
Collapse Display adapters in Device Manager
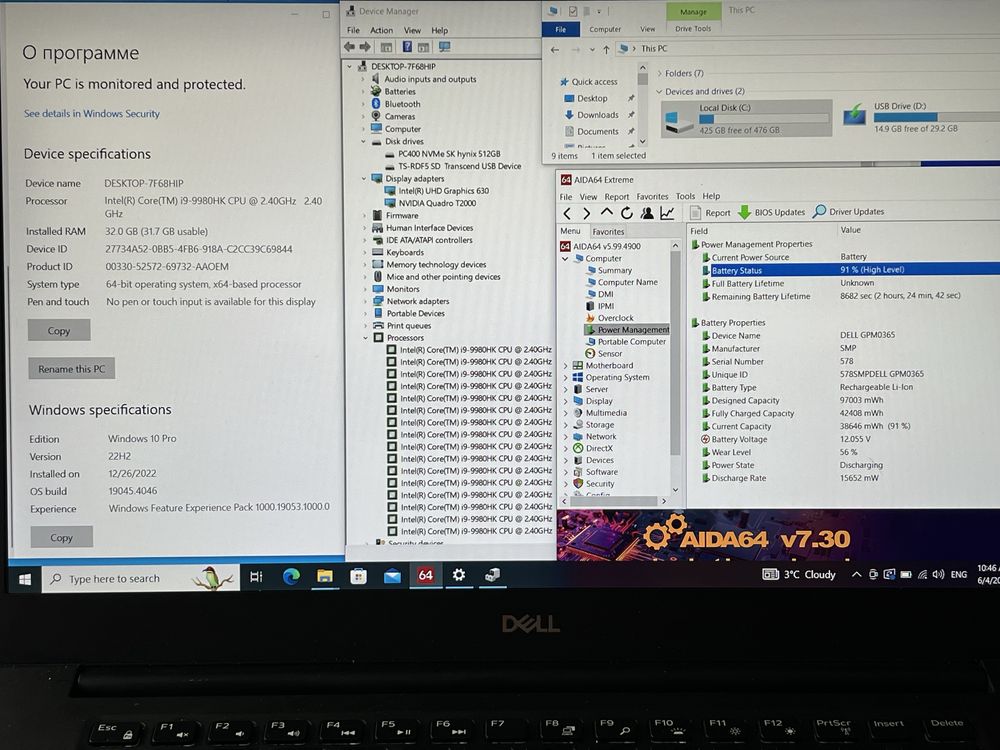tap(364, 179)
